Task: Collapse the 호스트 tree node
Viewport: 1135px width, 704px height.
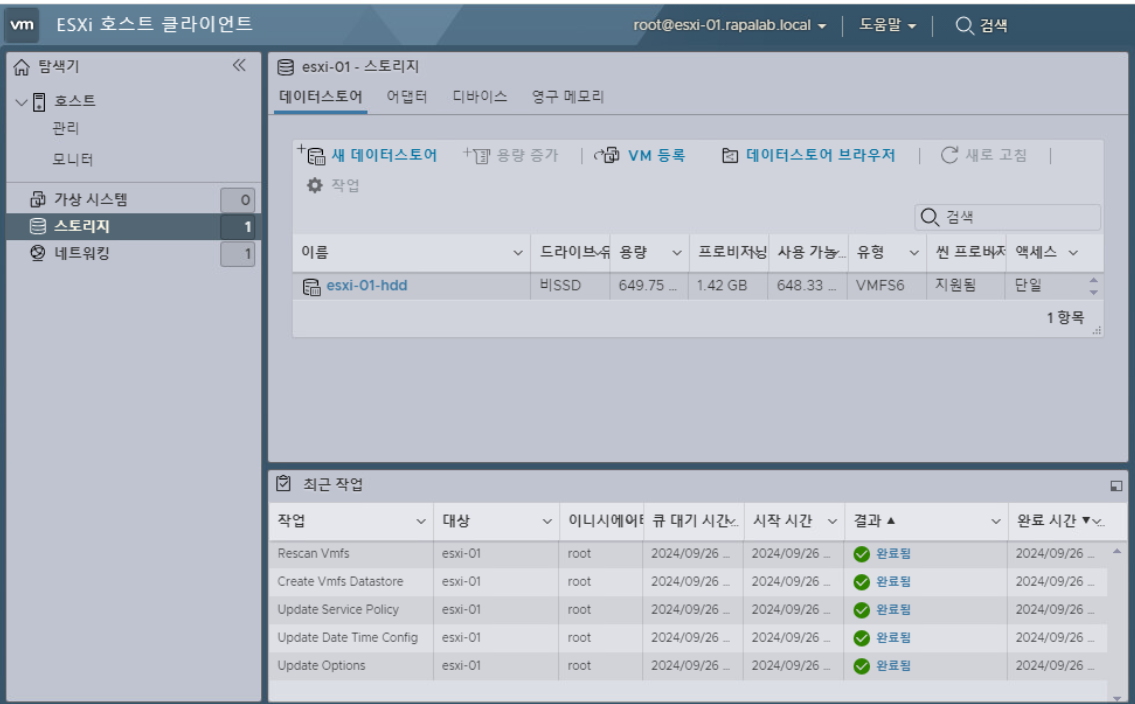Action: click(x=21, y=102)
